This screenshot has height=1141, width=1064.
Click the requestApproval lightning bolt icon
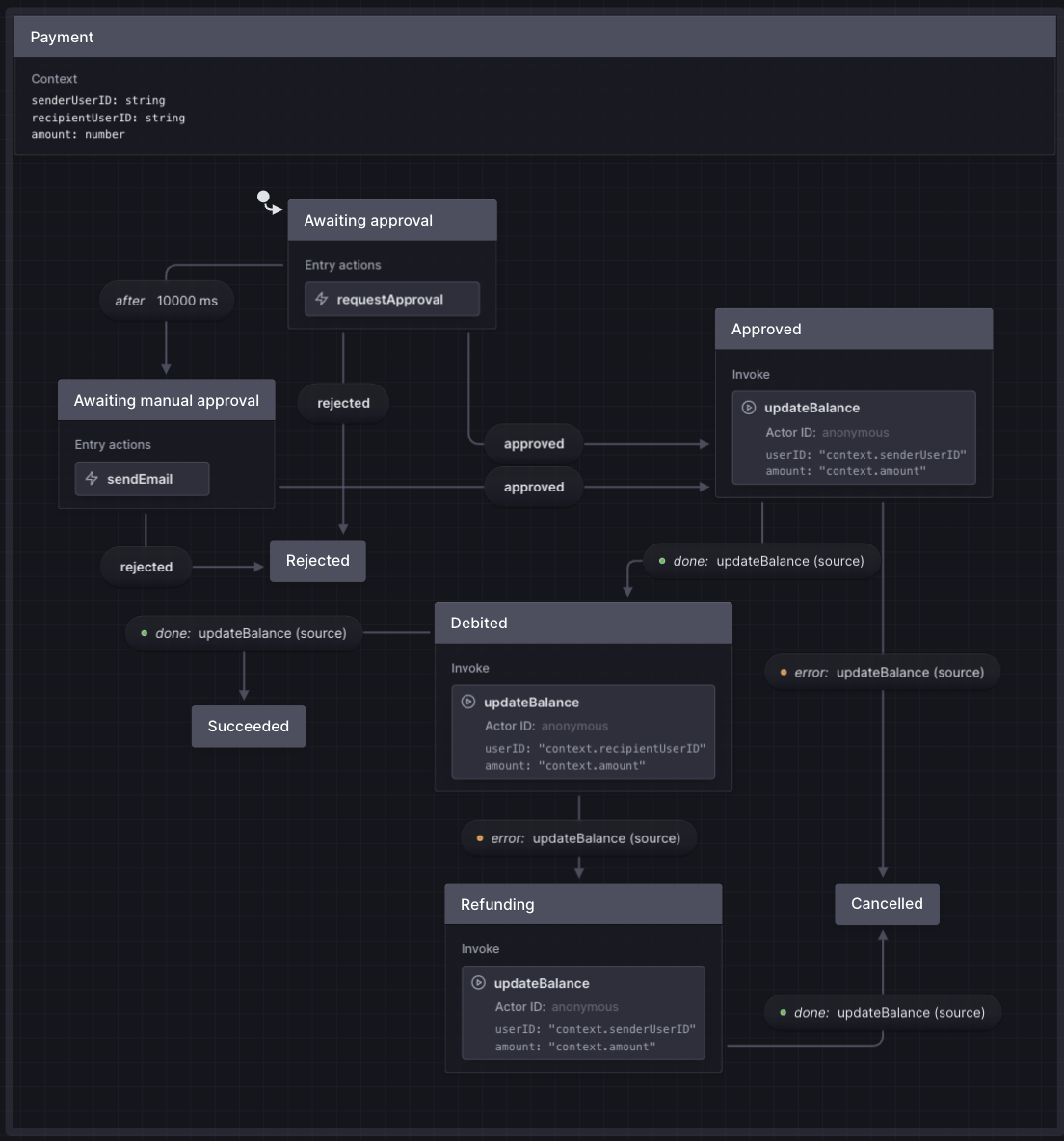(321, 299)
